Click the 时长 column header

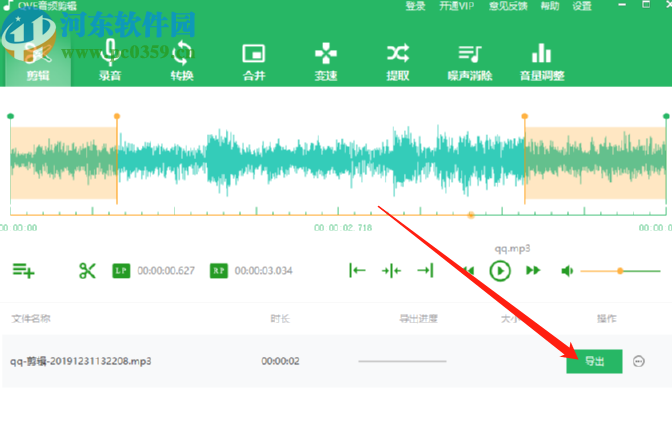coord(280,319)
